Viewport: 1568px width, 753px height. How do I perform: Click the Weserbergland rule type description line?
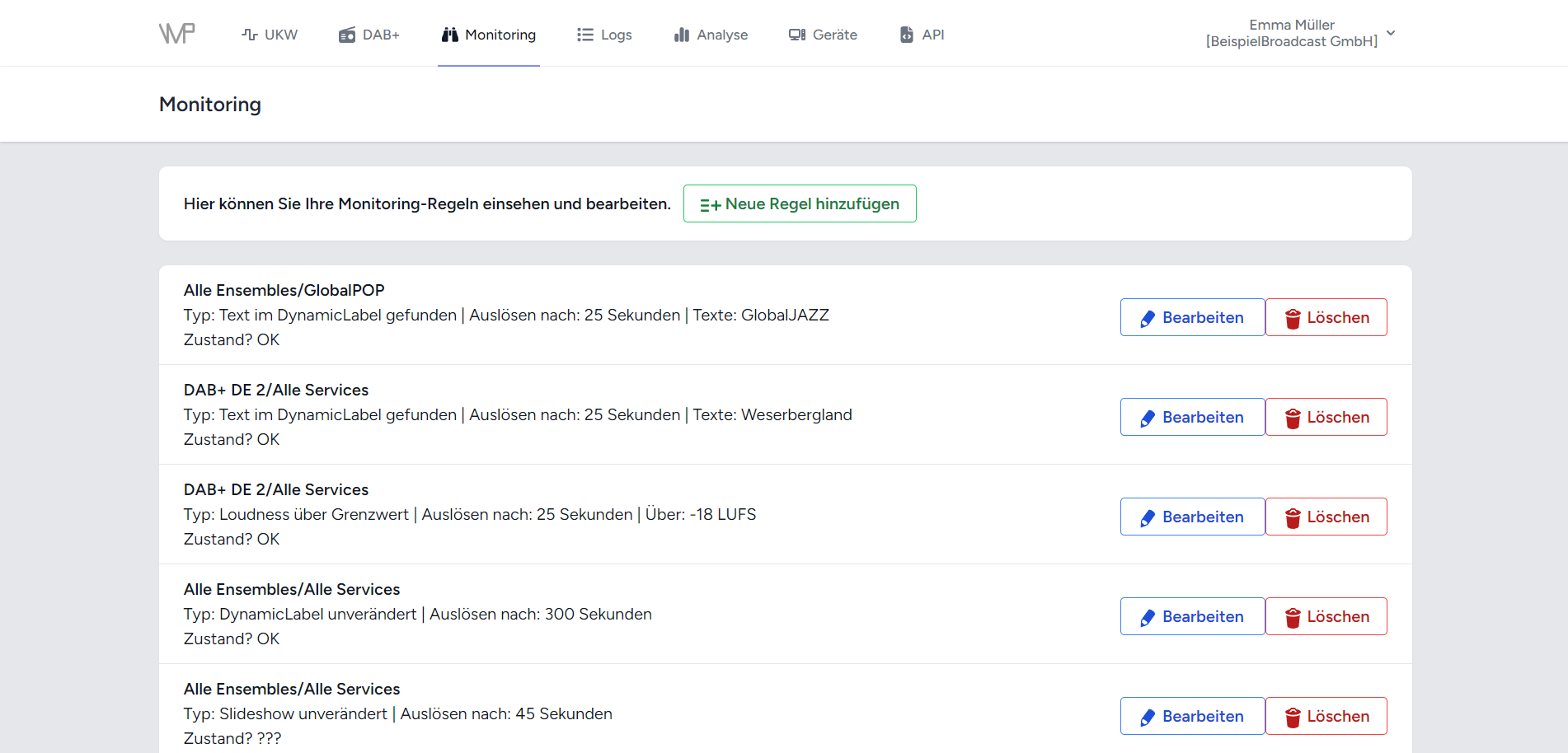coord(518,414)
